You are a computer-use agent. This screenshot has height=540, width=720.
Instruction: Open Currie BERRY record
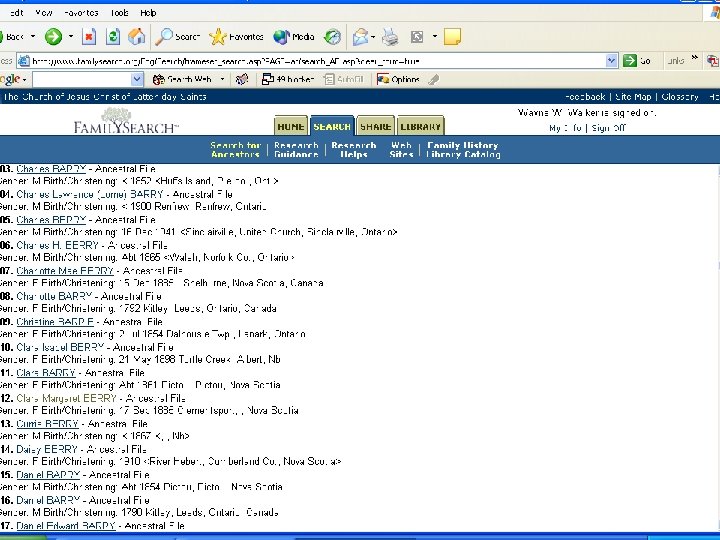click(x=47, y=423)
